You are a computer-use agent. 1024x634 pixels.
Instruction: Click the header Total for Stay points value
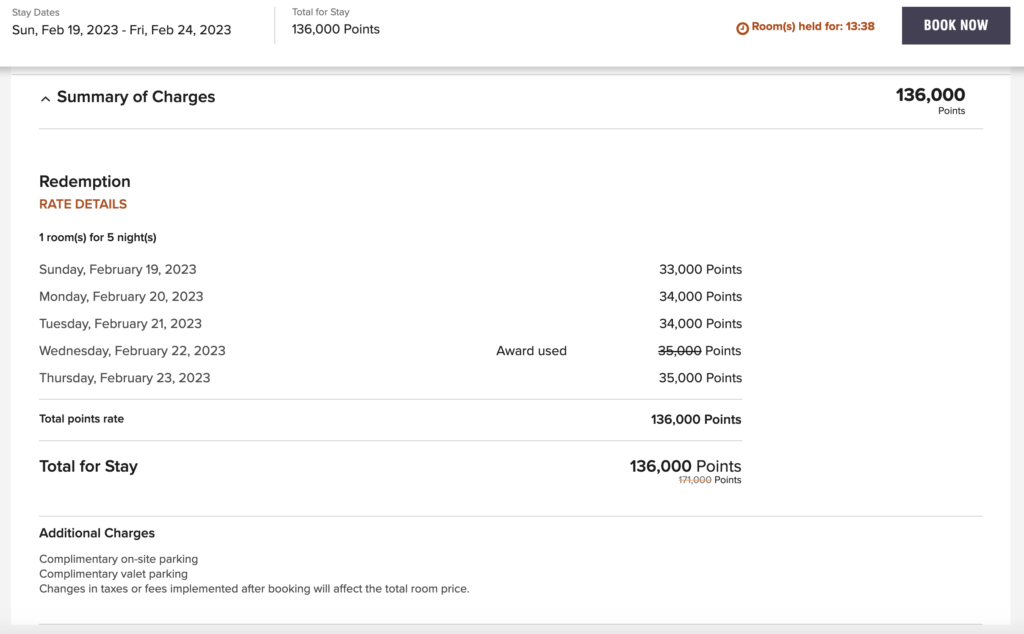click(335, 29)
